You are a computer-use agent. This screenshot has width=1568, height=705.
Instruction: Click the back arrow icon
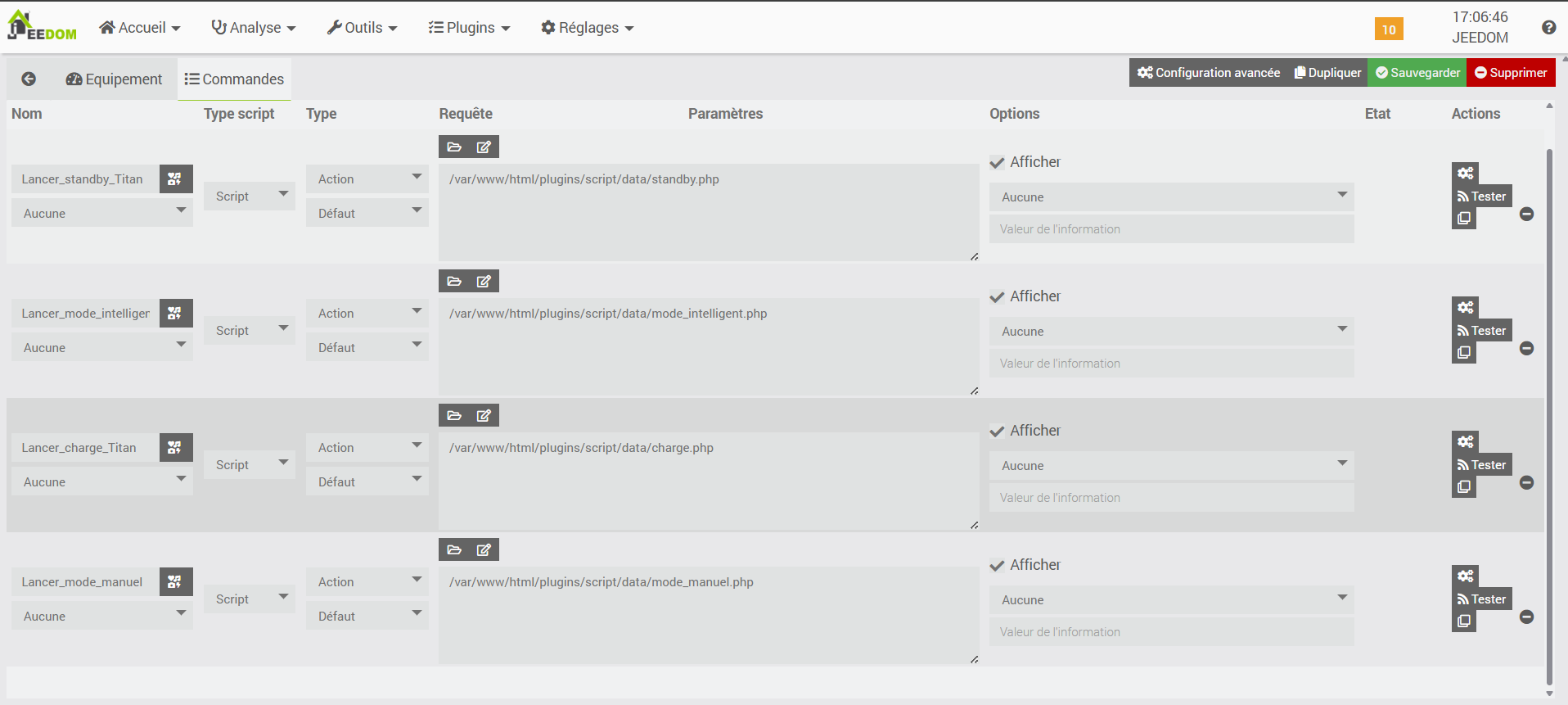(29, 79)
